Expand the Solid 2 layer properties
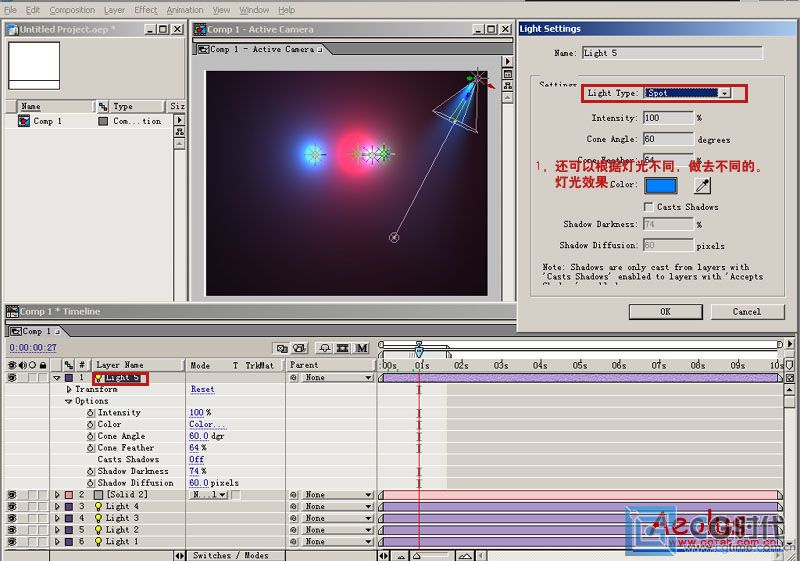This screenshot has width=800, height=561. [57, 495]
